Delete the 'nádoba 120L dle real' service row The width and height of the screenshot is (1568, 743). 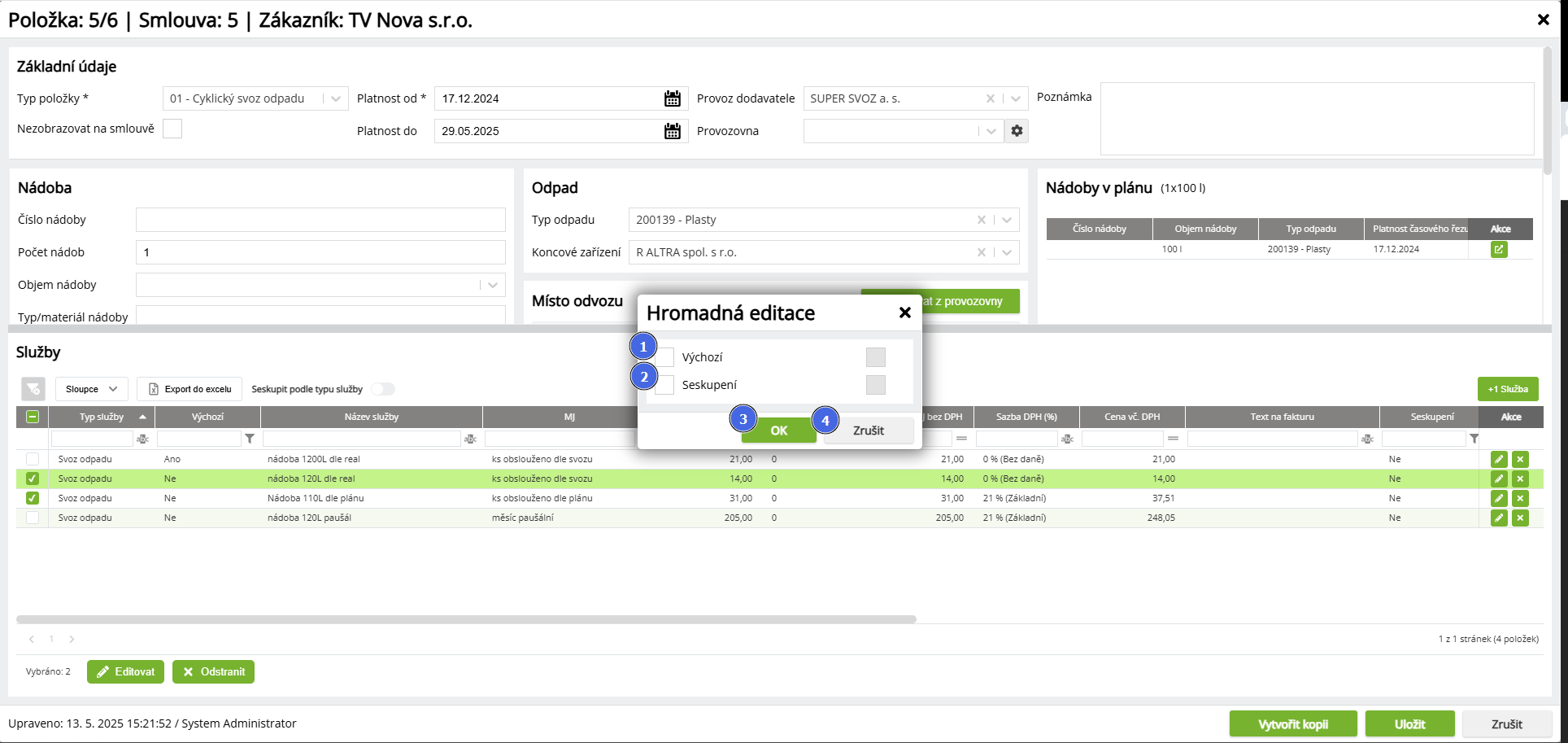[1520, 479]
